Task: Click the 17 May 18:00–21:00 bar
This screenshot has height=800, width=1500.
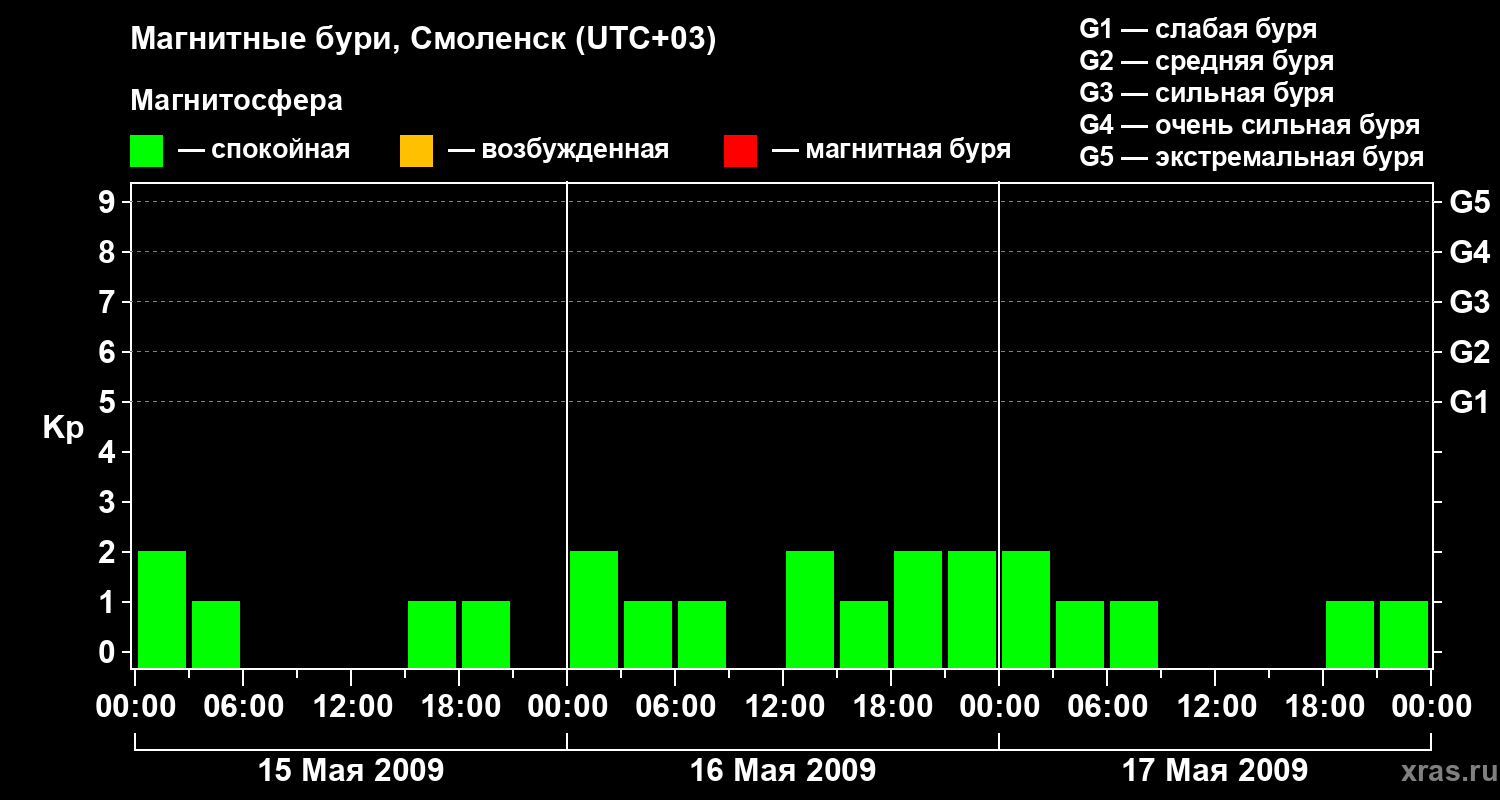Action: (x=1350, y=634)
